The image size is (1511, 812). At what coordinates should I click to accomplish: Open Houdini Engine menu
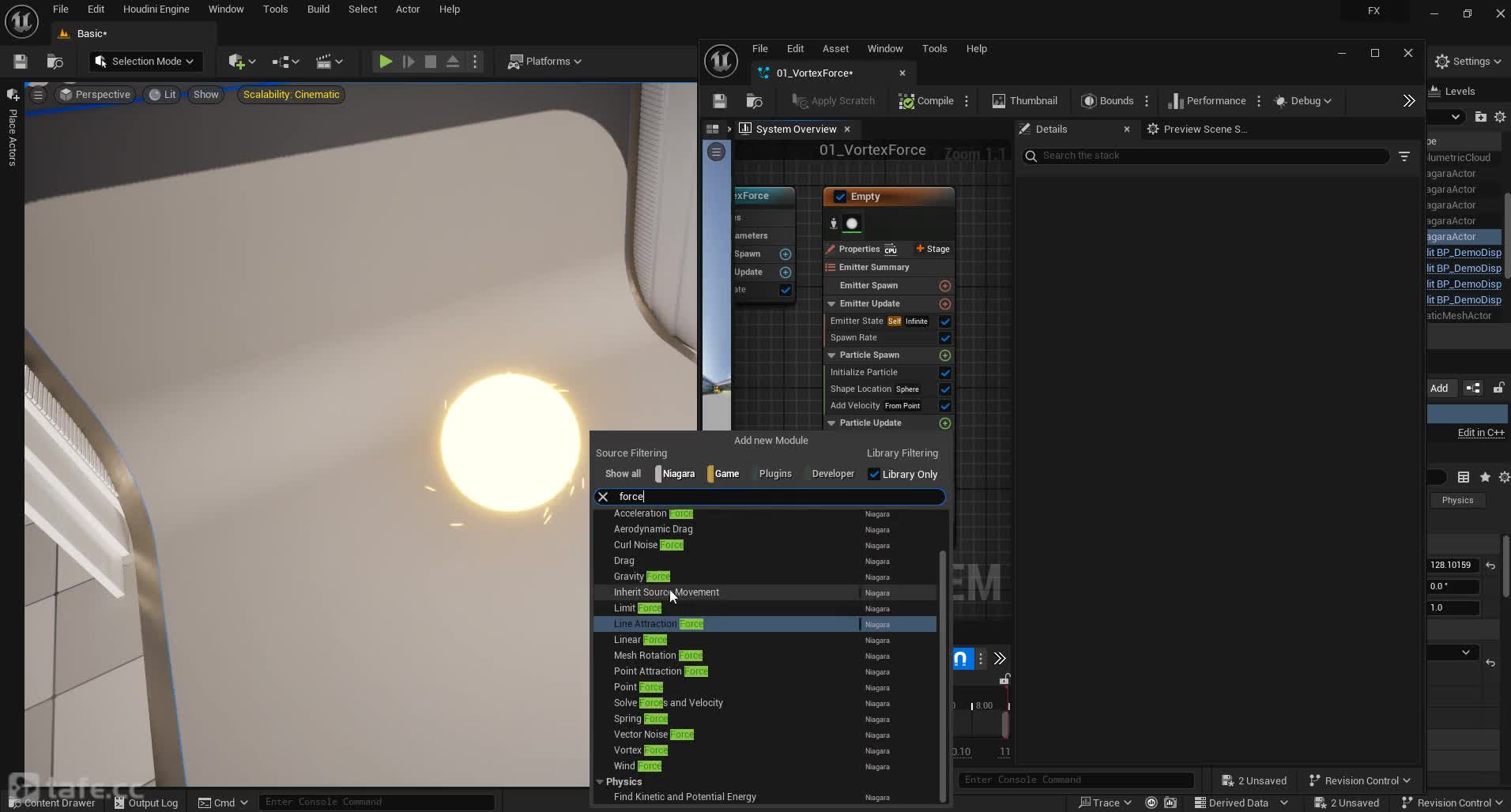point(156,9)
